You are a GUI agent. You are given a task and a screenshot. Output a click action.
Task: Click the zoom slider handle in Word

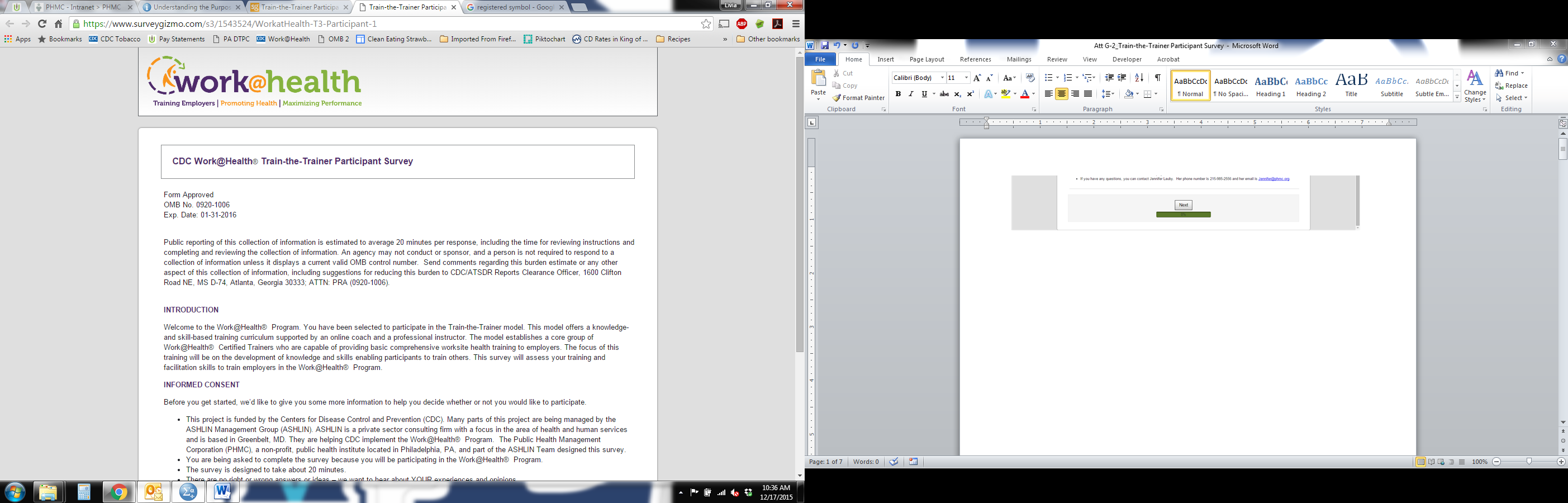tap(1528, 462)
